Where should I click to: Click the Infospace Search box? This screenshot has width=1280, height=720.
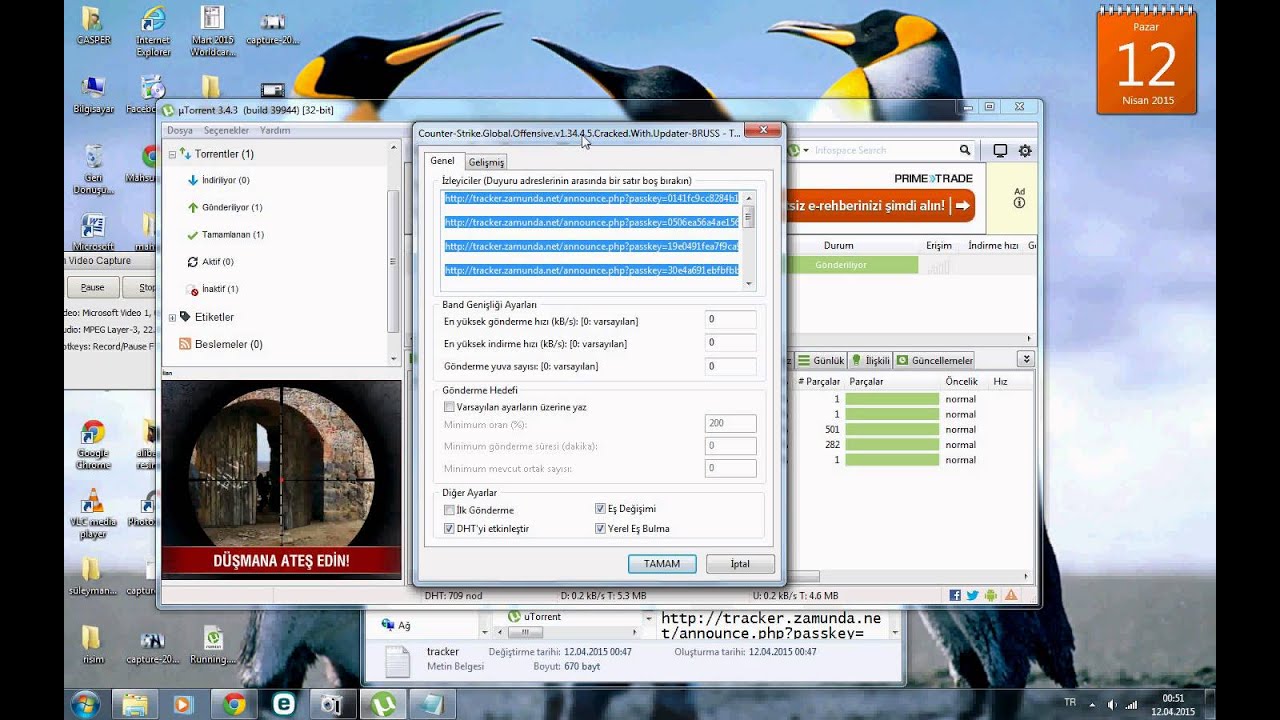tap(884, 150)
